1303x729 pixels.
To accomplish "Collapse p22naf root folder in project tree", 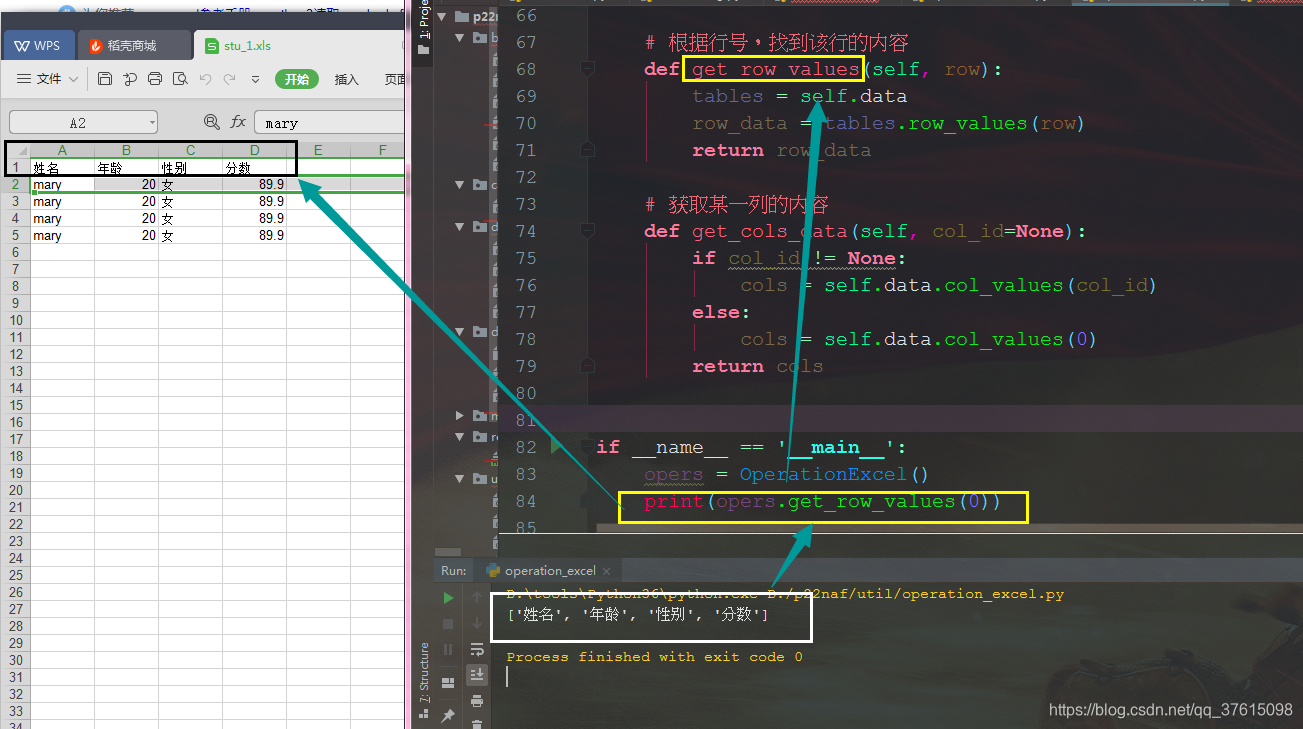I will click(x=442, y=17).
